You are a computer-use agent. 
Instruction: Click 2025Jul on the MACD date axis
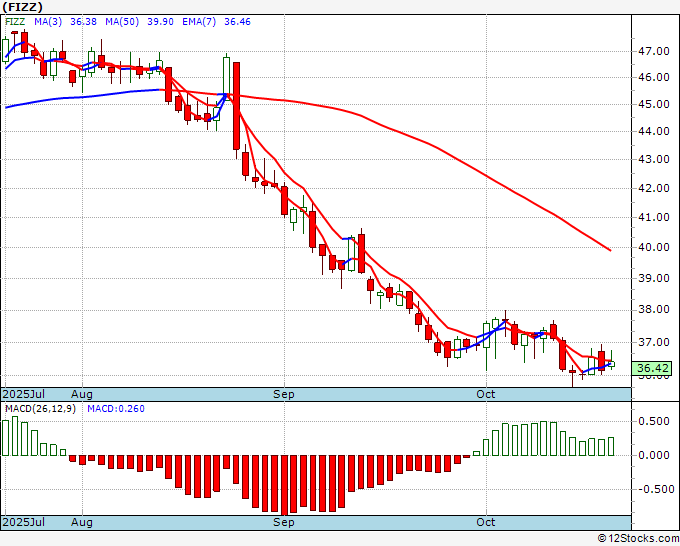tap(24, 522)
